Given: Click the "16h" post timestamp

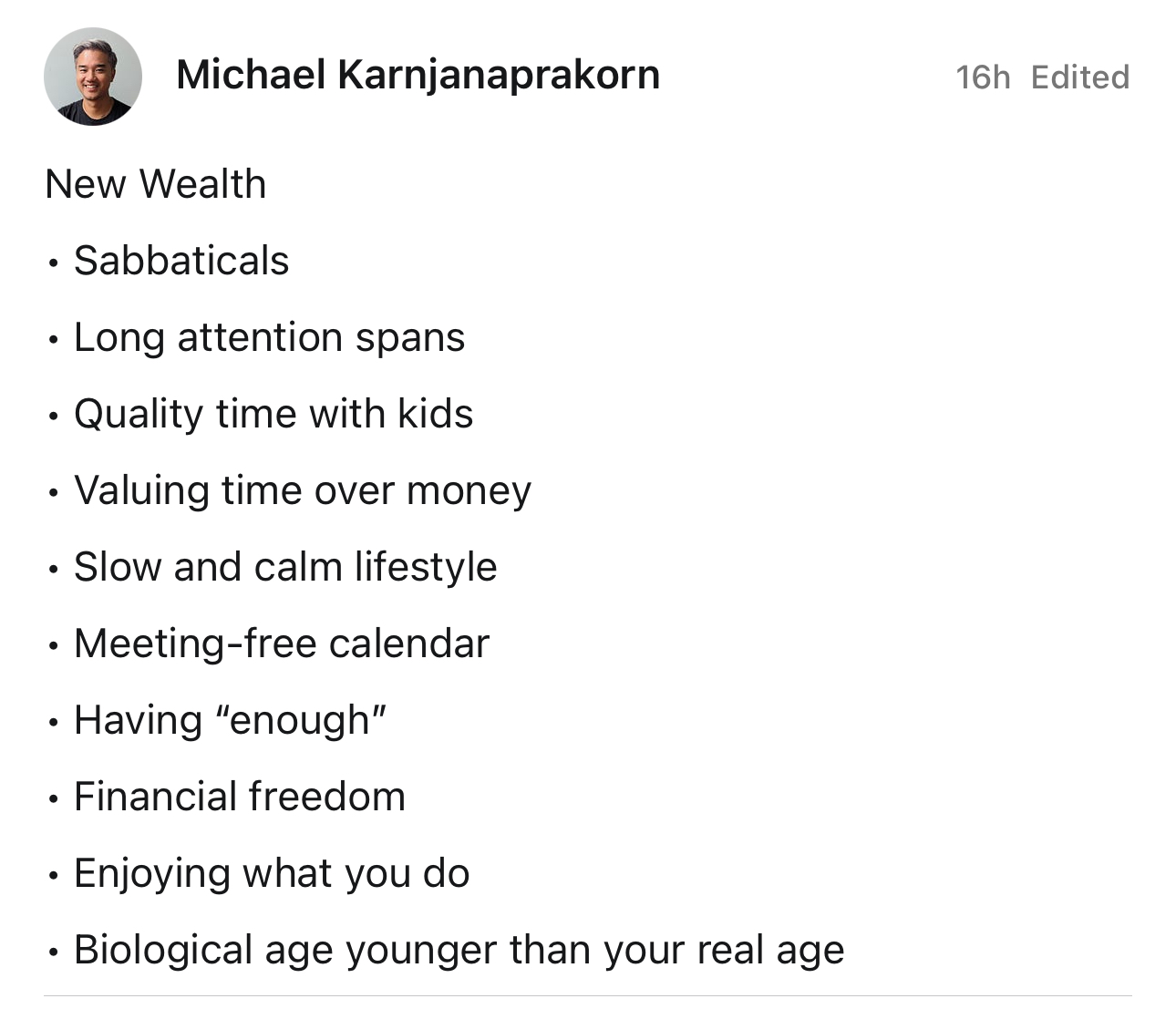Looking at the screenshot, I should pyautogui.click(x=983, y=77).
